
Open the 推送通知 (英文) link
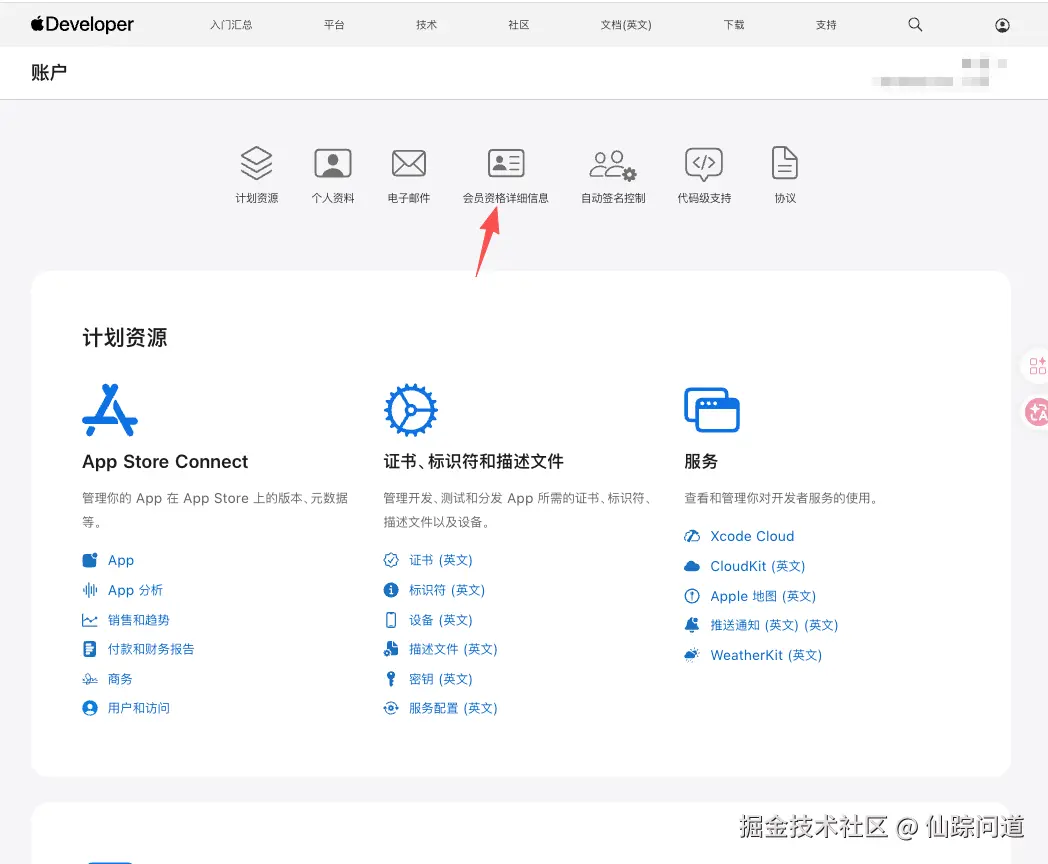click(x=774, y=625)
